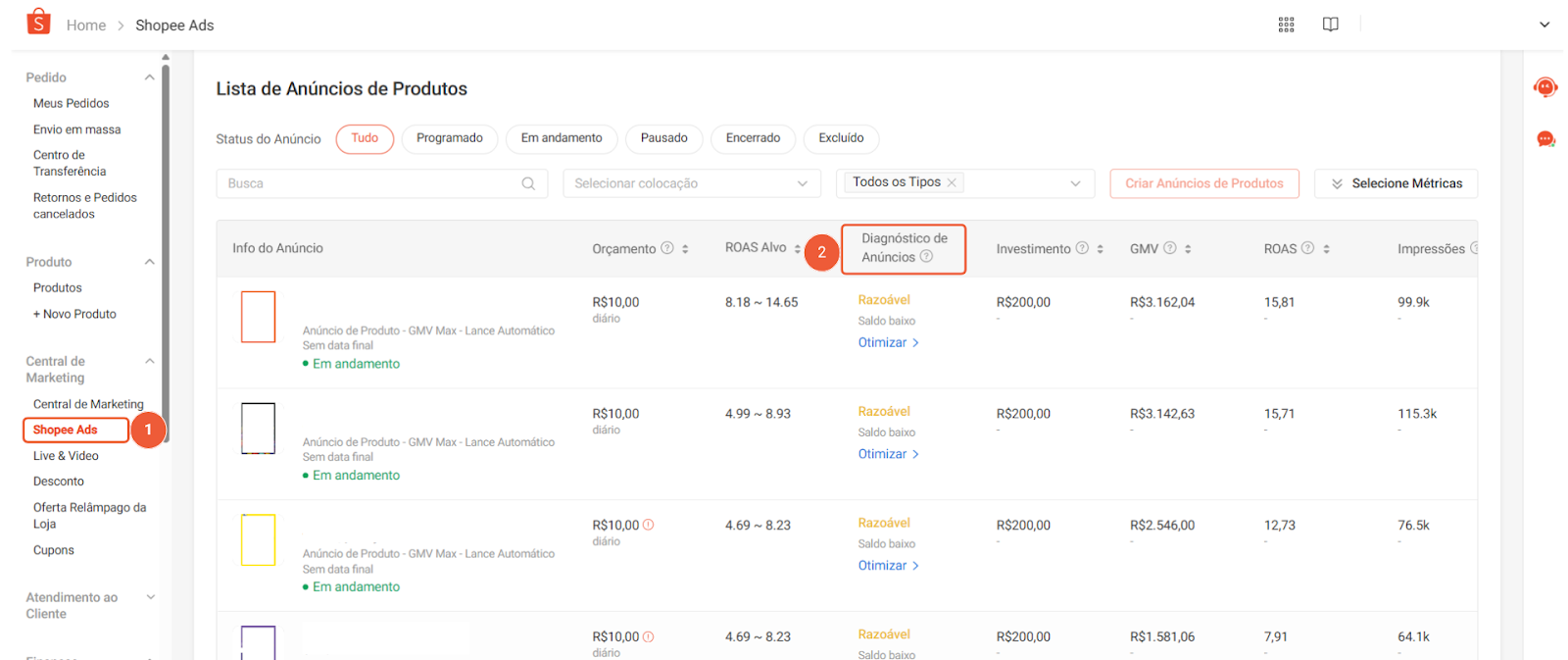This screenshot has height=660, width=1568.
Task: Open the chat bubble icon
Action: pos(1545,139)
